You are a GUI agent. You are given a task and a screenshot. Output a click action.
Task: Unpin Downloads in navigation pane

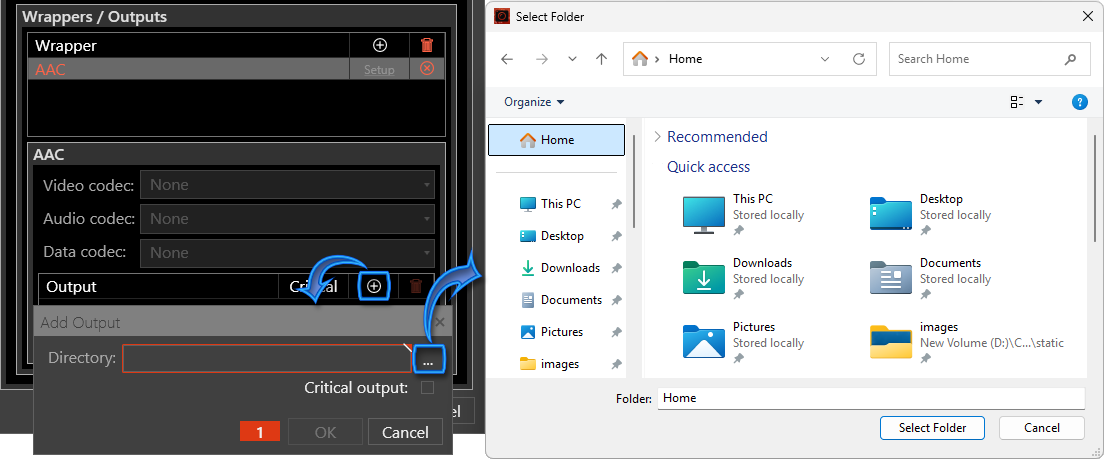616,268
